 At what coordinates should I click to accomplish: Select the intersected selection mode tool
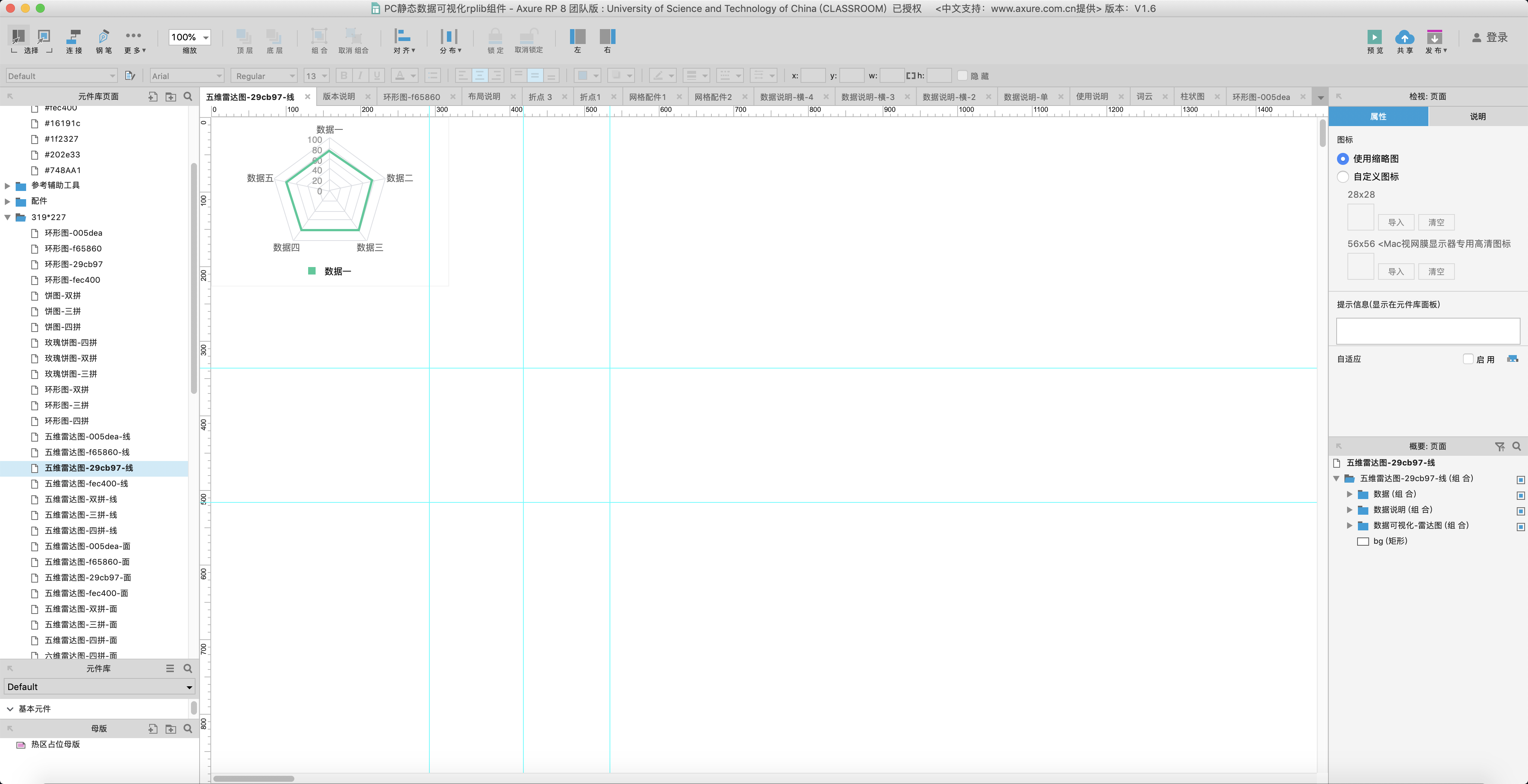pos(18,36)
